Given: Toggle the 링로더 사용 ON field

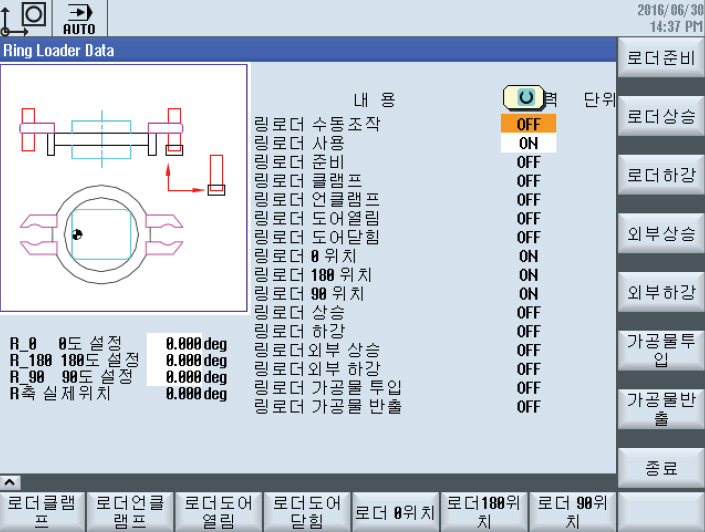Looking at the screenshot, I should [x=528, y=143].
